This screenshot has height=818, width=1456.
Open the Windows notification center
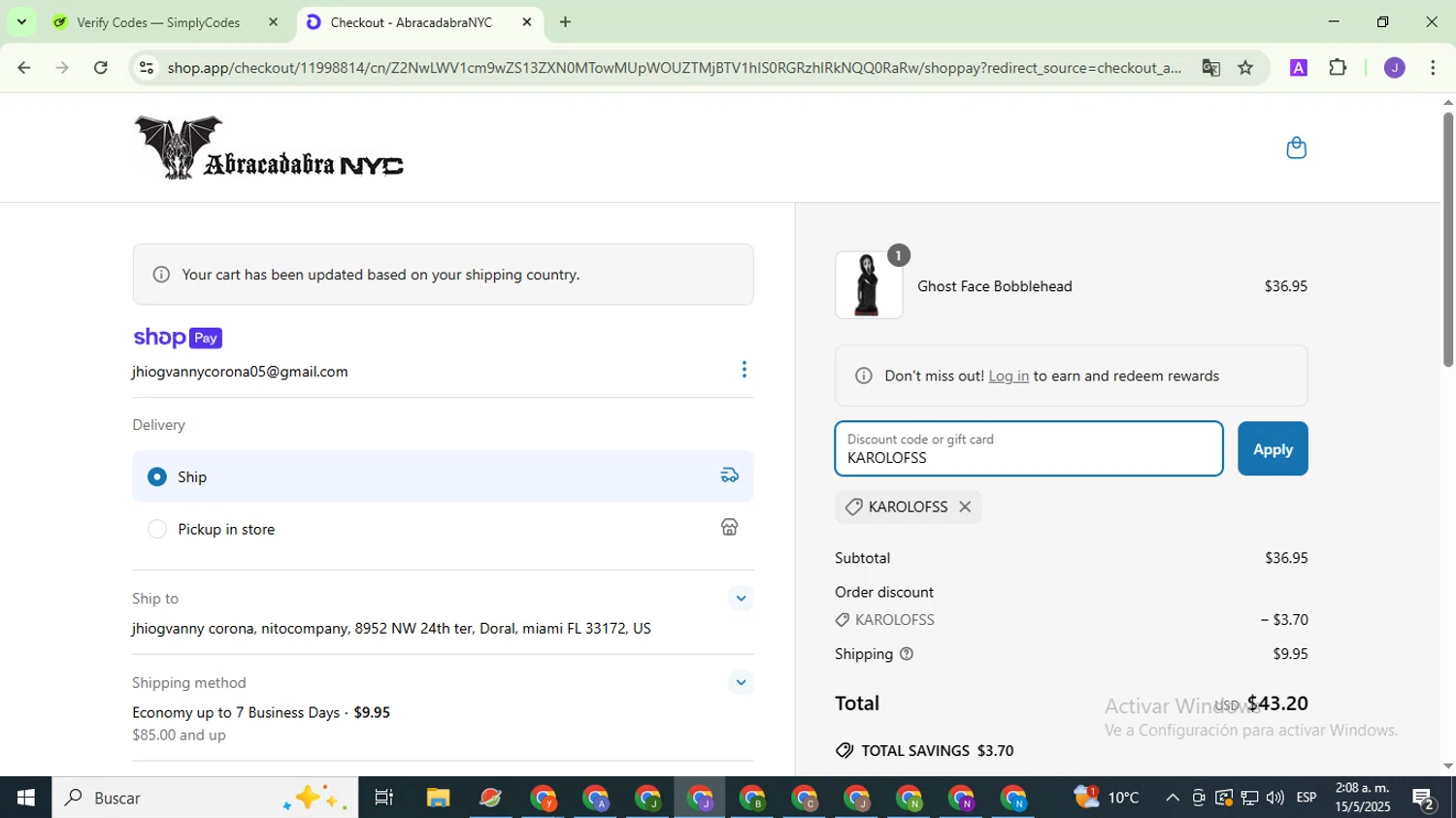point(1424,799)
